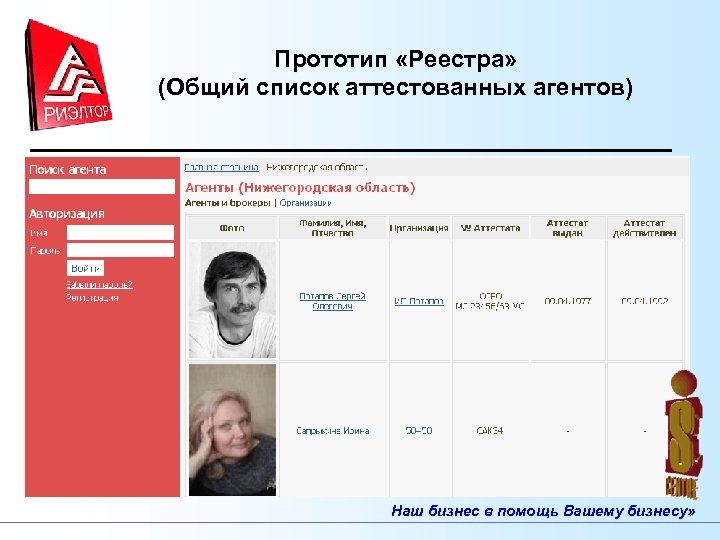Click first row attestate number cell

click(x=490, y=301)
